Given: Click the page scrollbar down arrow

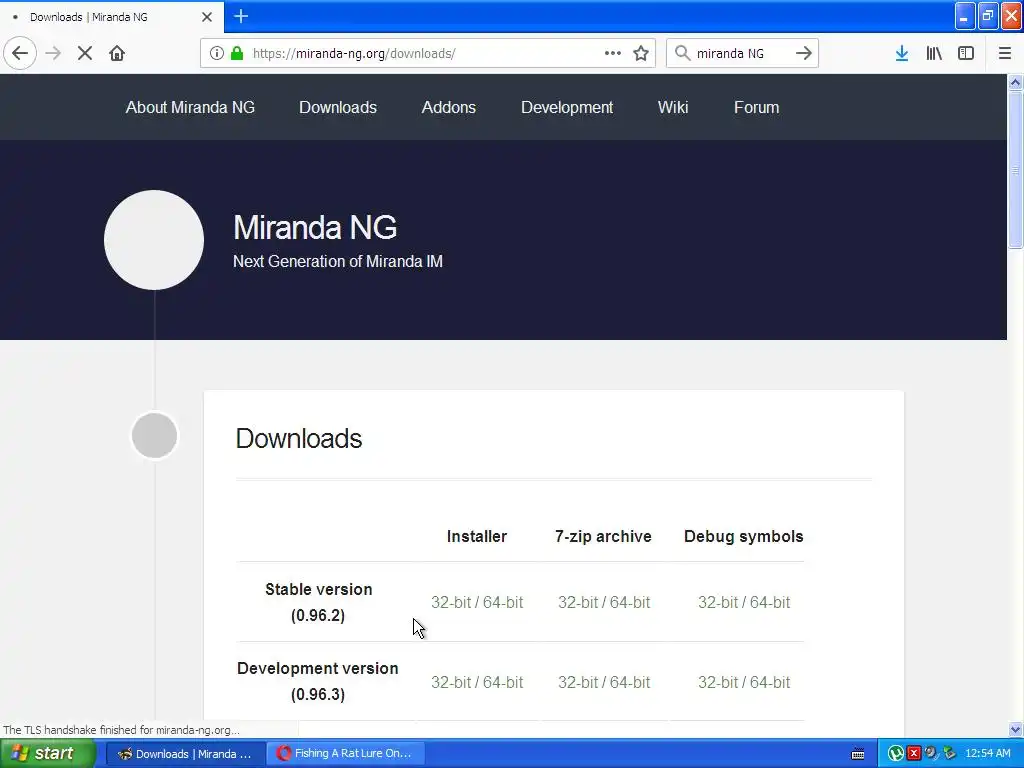Looking at the screenshot, I should pyautogui.click(x=1015, y=729).
